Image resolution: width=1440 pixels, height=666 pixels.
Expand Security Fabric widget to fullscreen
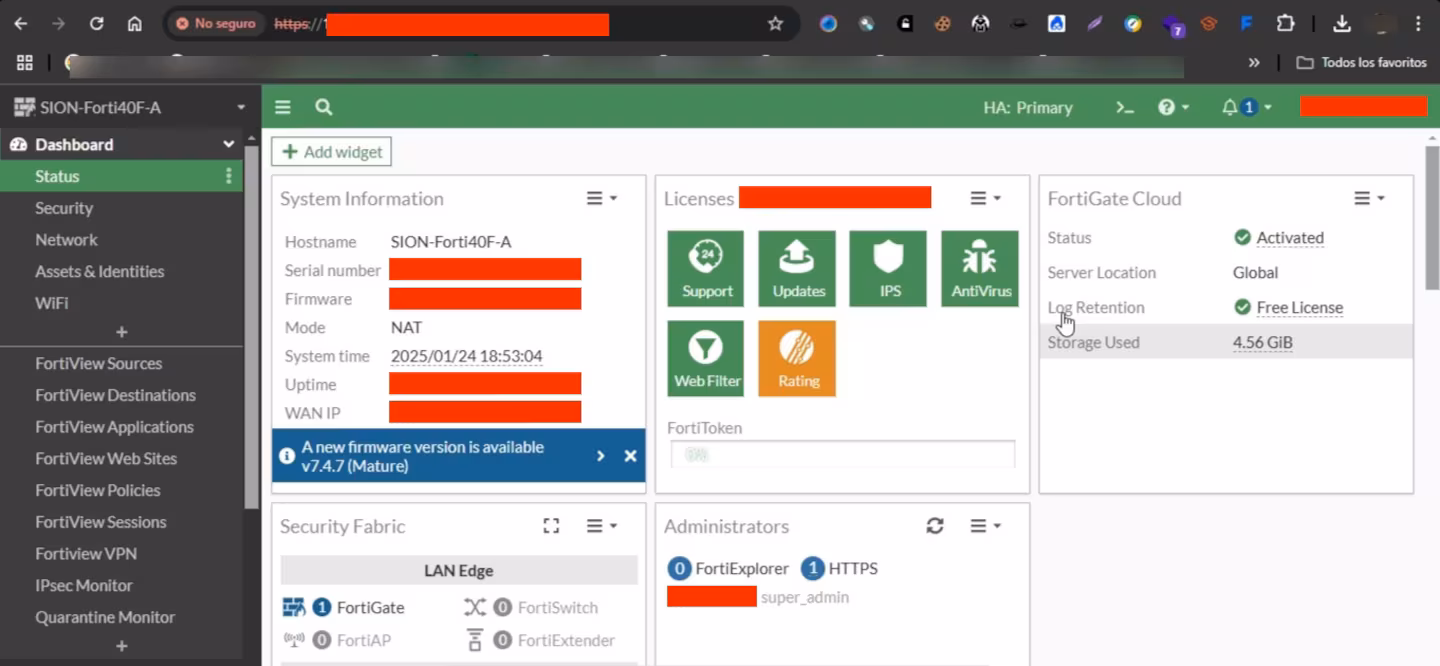pyautogui.click(x=551, y=526)
